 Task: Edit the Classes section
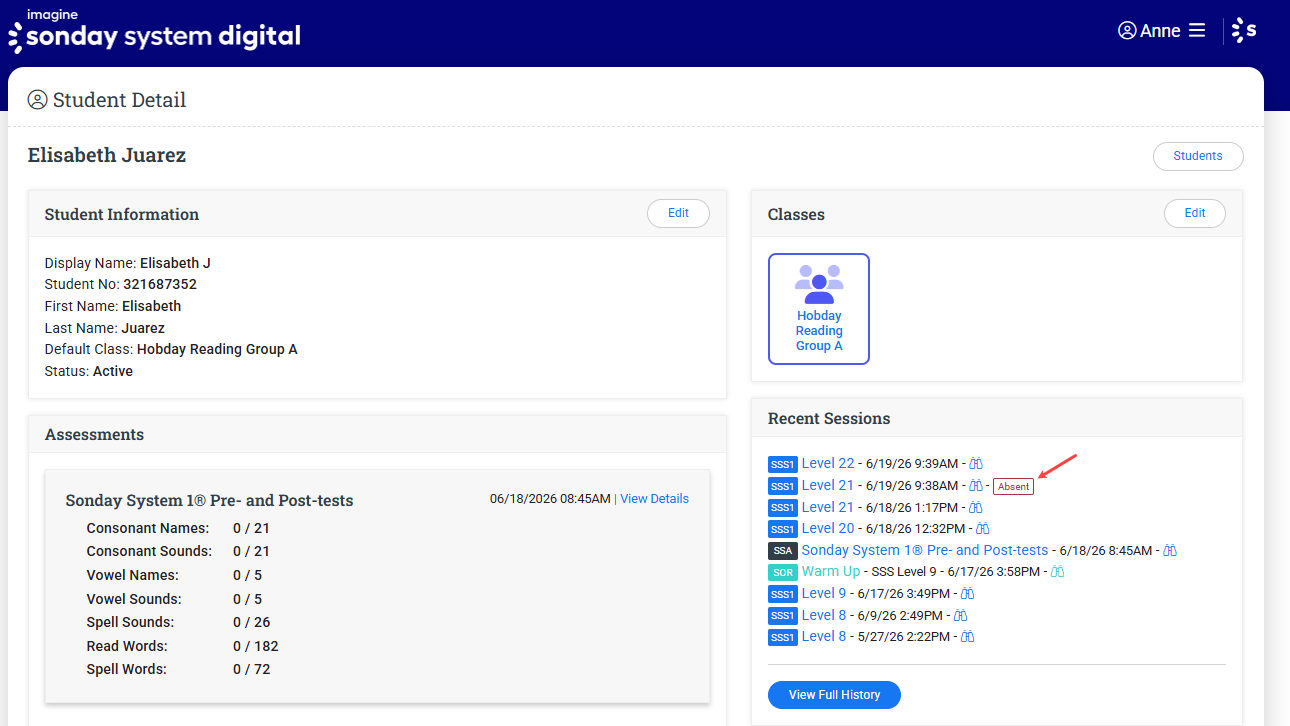(x=1195, y=213)
